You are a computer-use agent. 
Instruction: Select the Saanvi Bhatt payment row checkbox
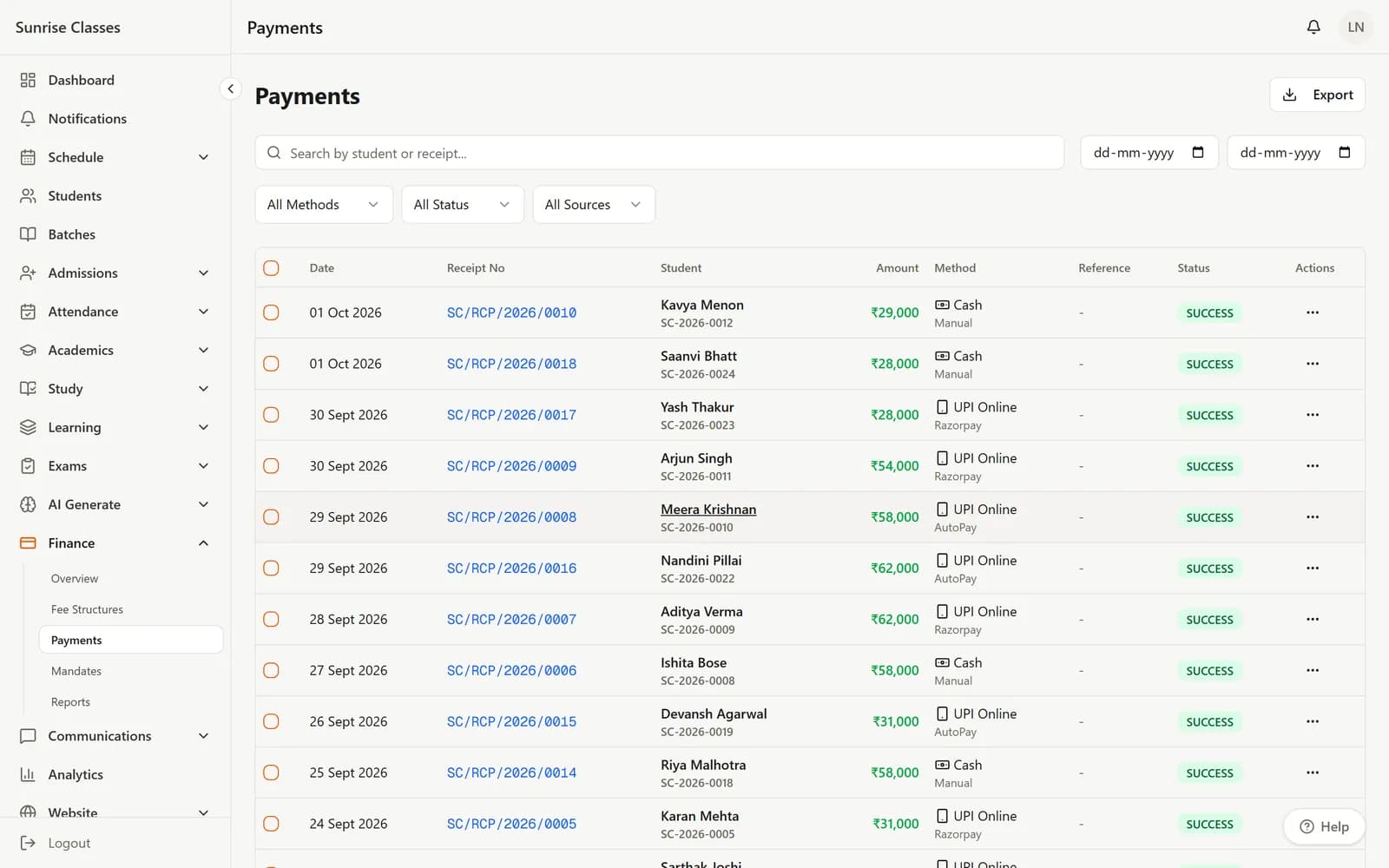click(271, 364)
